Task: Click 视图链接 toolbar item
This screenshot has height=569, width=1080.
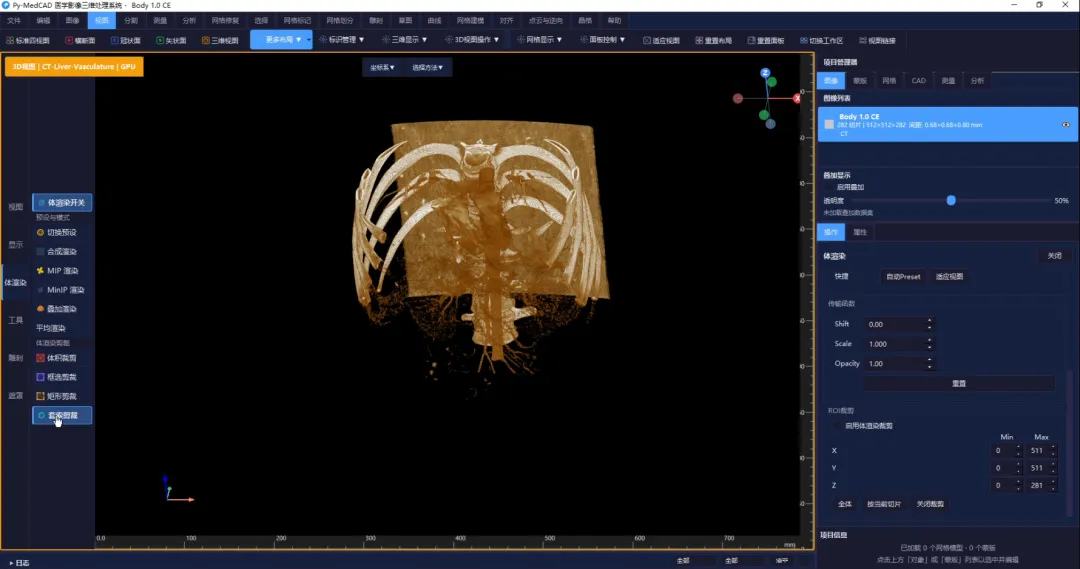Action: coord(877,41)
